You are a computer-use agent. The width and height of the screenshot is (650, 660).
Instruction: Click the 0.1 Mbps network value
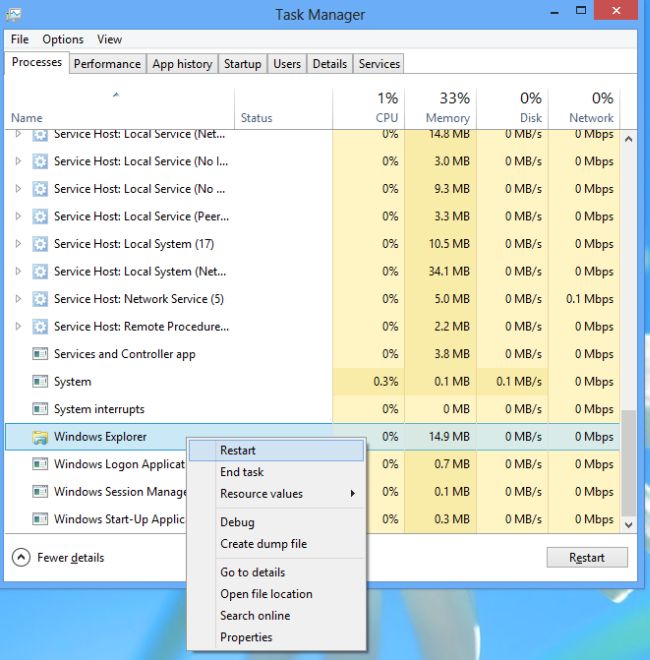click(589, 299)
